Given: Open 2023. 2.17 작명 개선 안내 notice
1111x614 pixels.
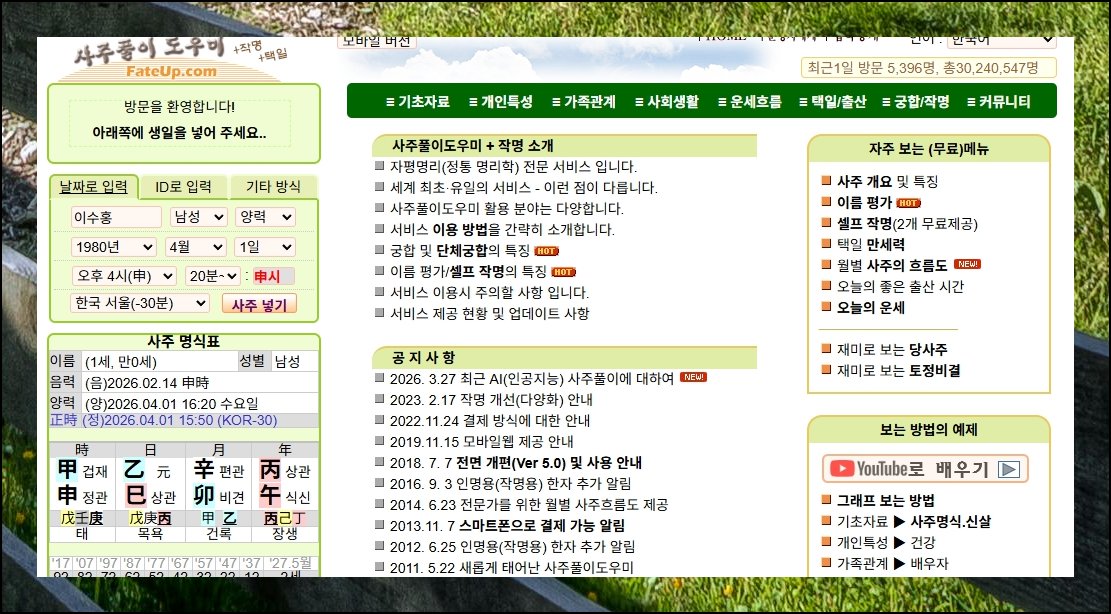Looking at the screenshot, I should (492, 399).
